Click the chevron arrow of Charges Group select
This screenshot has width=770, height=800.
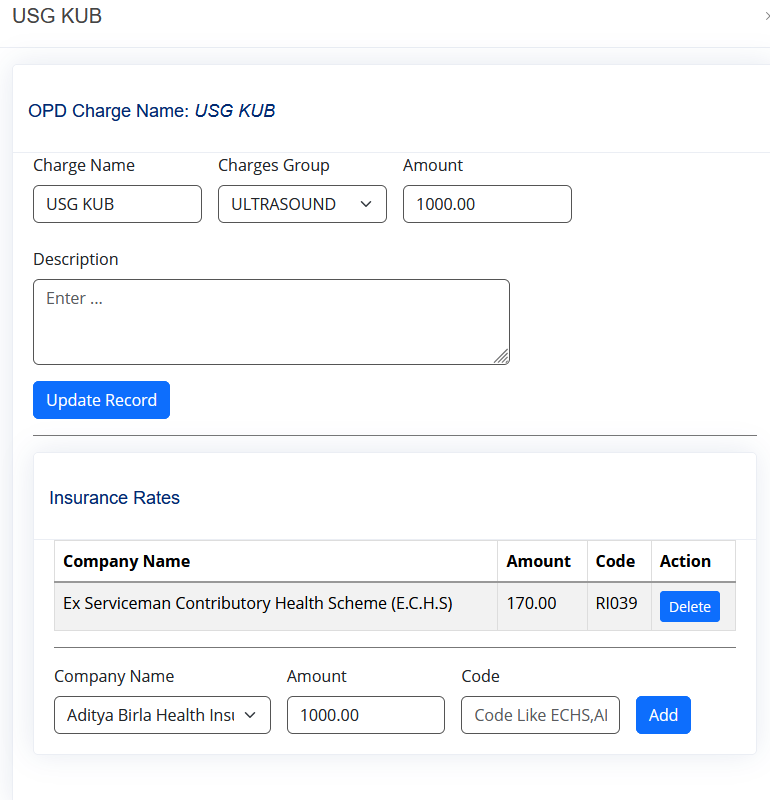pyautogui.click(x=366, y=204)
